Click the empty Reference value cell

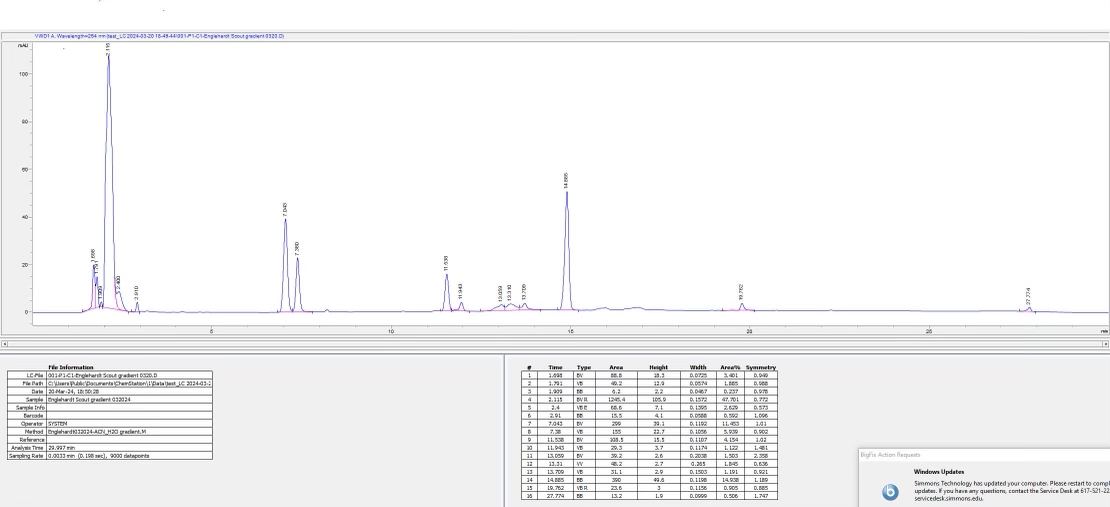(129, 440)
